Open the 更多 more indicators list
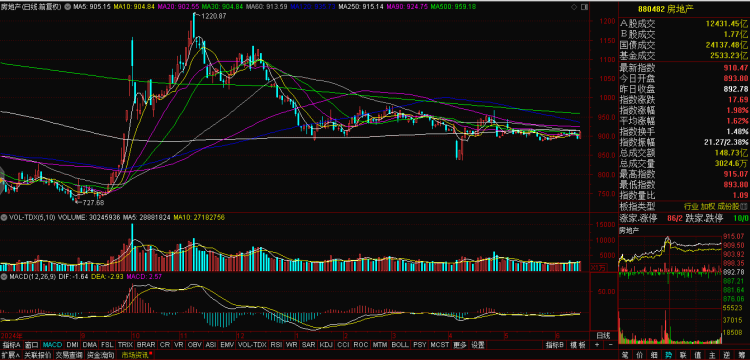 point(460,345)
